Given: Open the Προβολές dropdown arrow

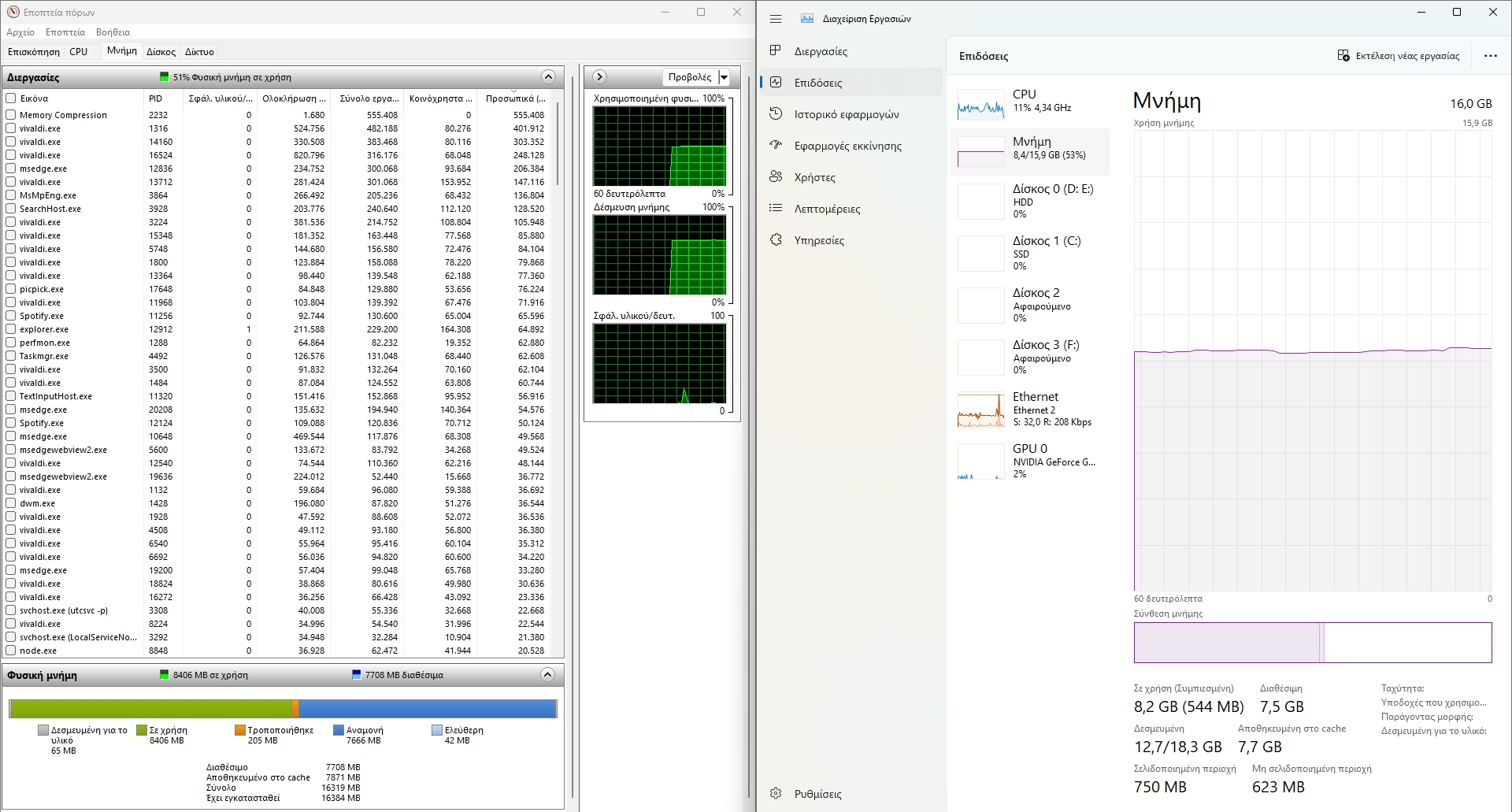Looking at the screenshot, I should 724,77.
